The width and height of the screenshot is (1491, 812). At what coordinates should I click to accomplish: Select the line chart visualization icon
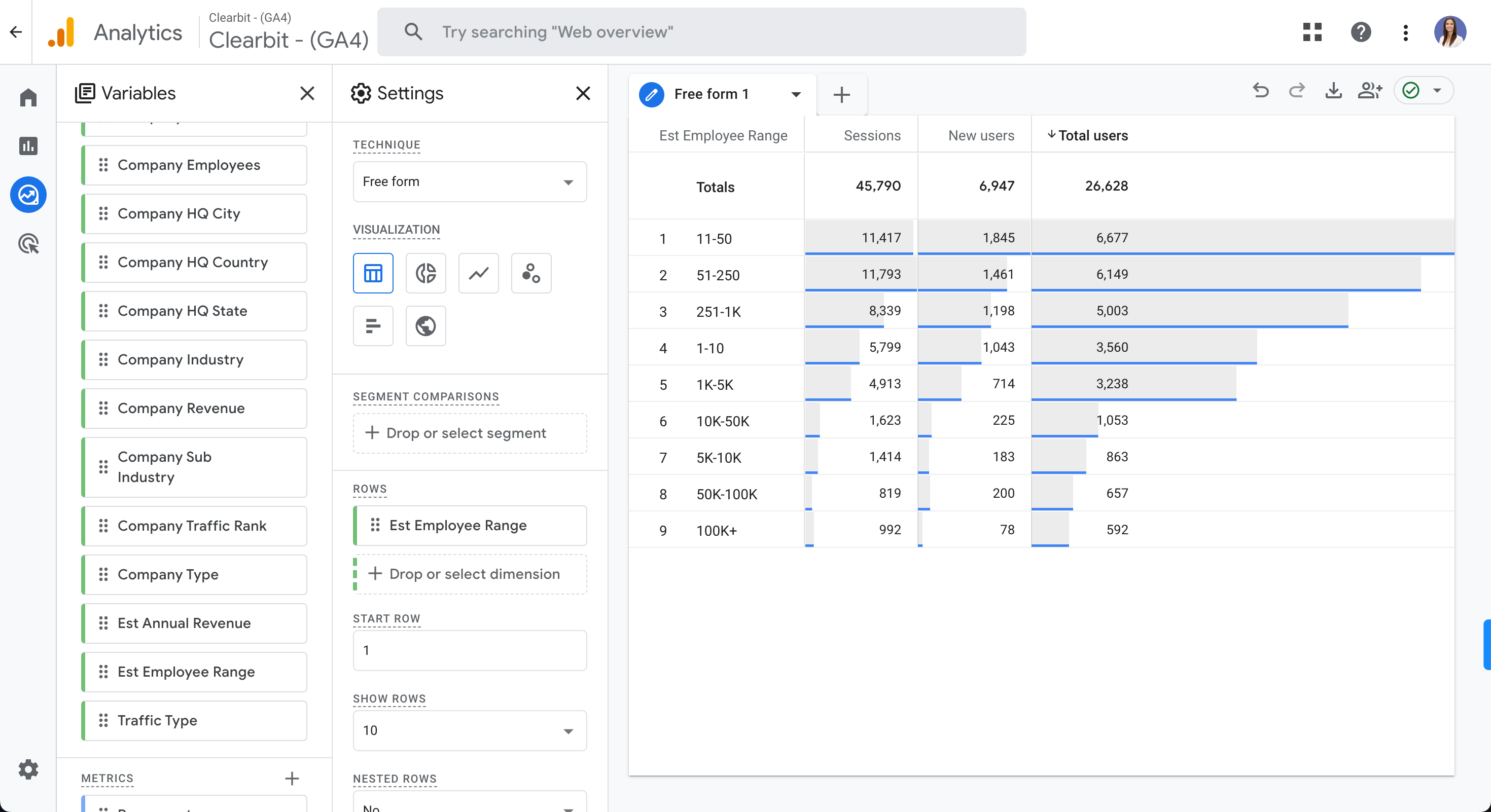click(x=478, y=273)
